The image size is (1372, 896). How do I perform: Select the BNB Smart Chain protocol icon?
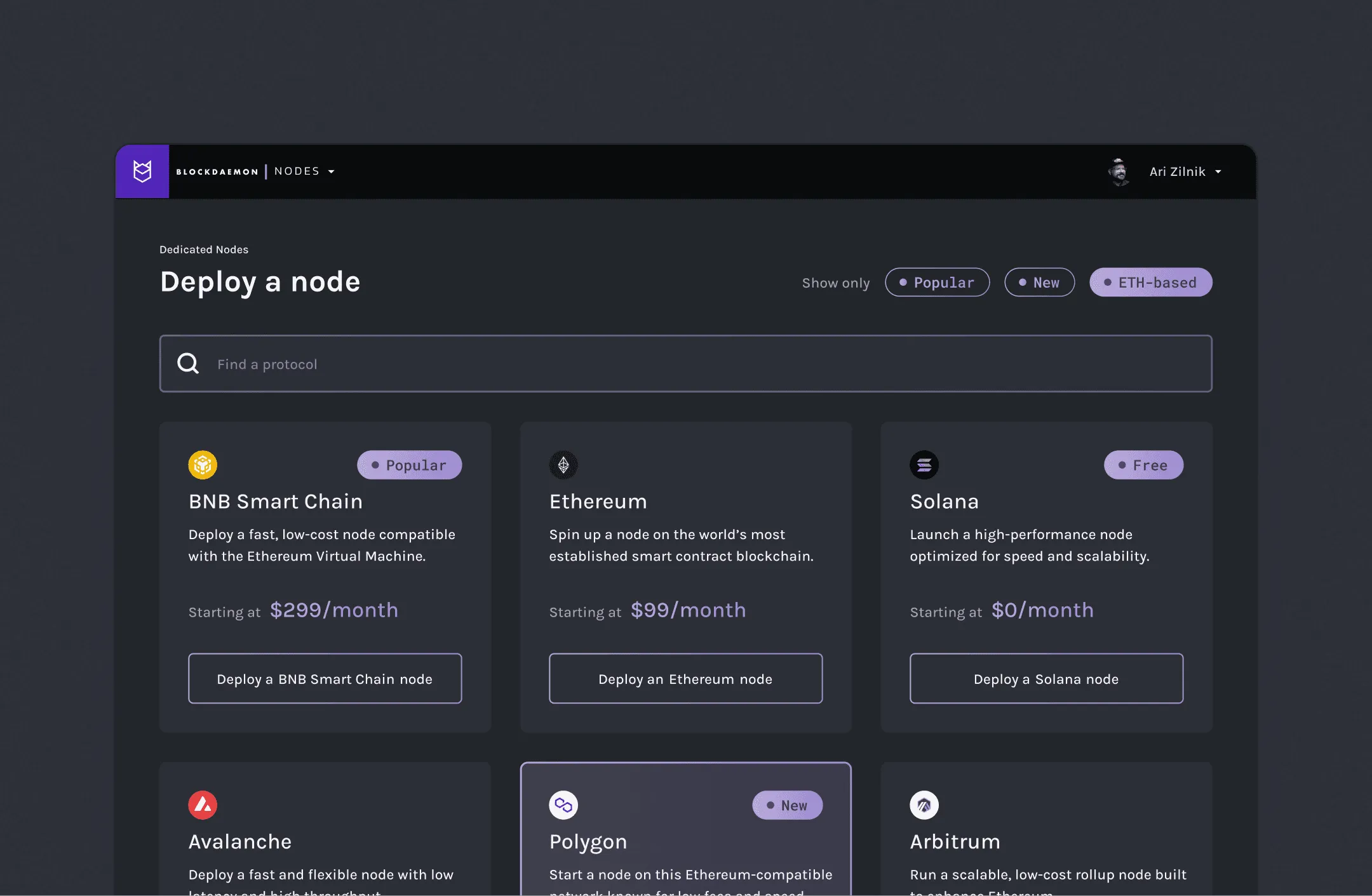[x=203, y=465]
